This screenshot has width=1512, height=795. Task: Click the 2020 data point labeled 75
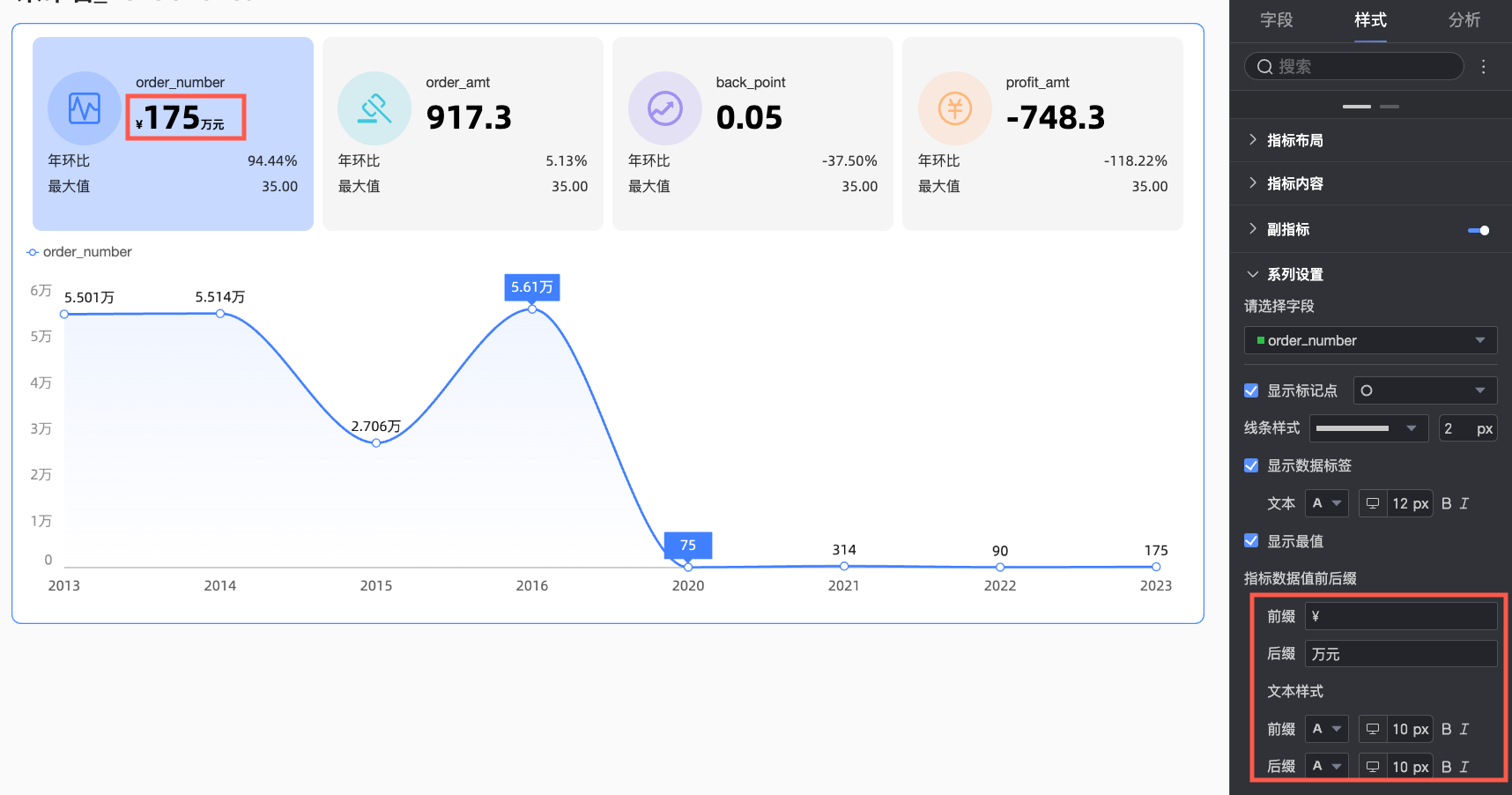688,567
